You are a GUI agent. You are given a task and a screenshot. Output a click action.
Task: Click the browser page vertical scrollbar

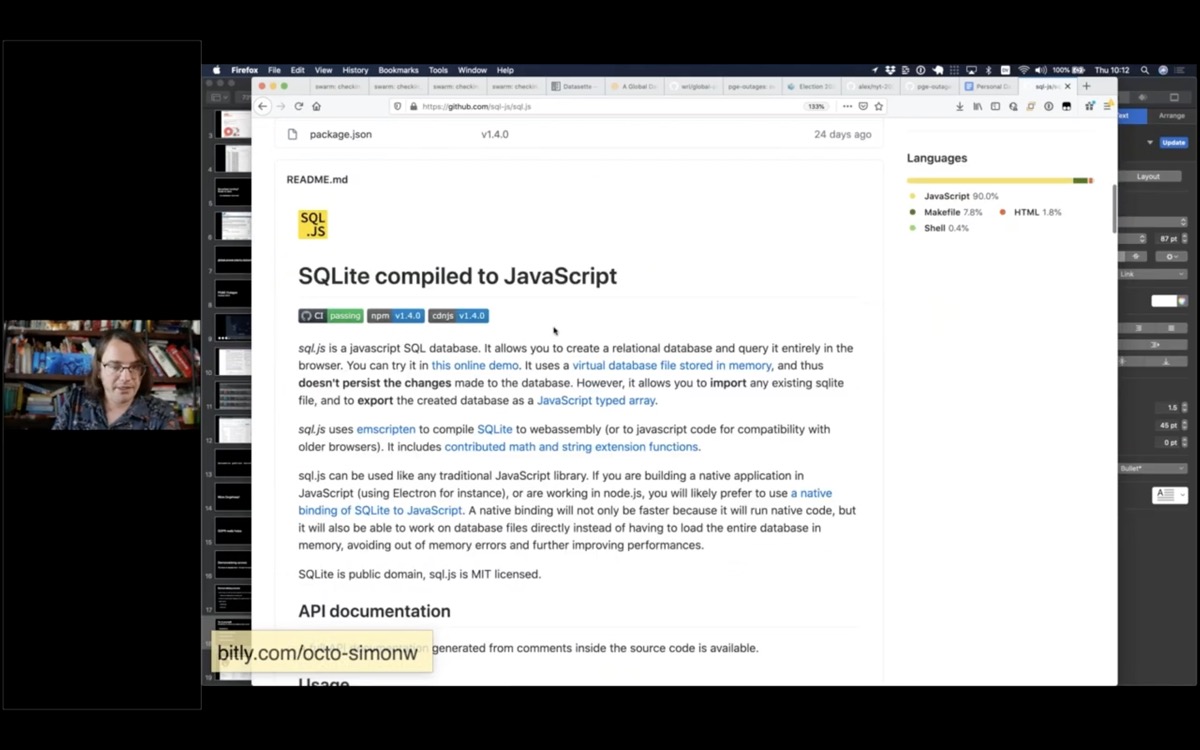click(x=1114, y=208)
